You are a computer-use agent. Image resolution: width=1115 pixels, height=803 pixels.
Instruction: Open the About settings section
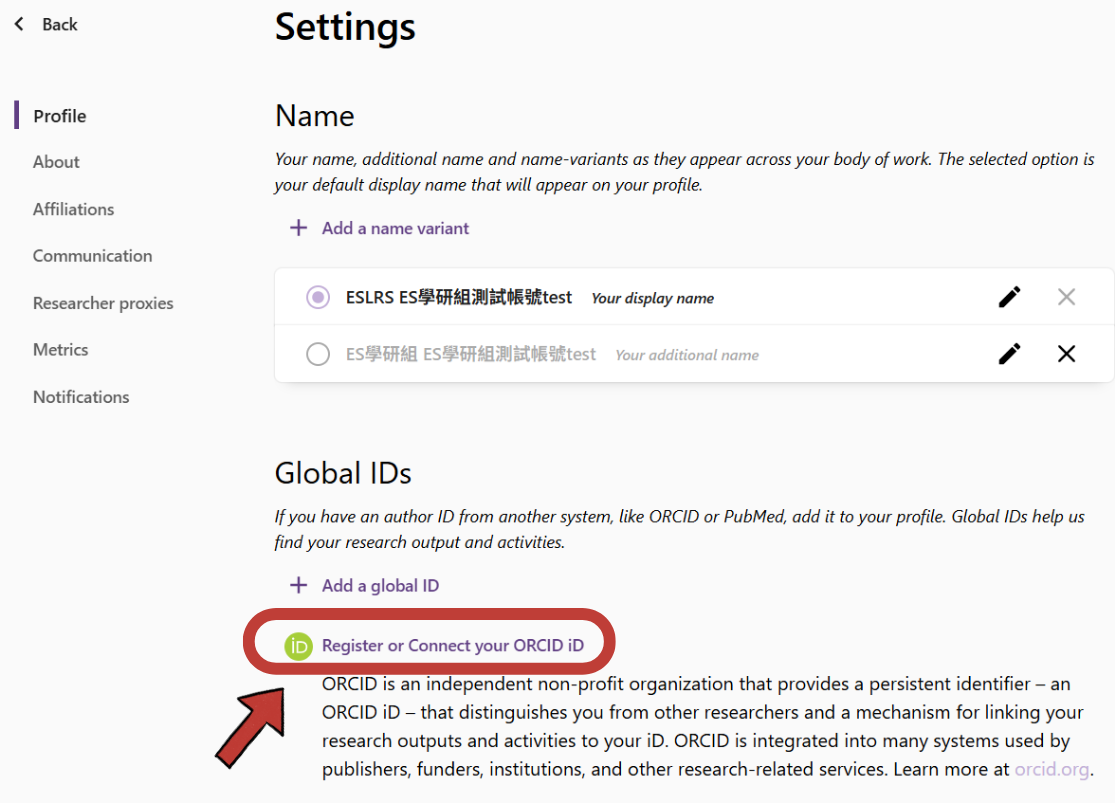(56, 162)
